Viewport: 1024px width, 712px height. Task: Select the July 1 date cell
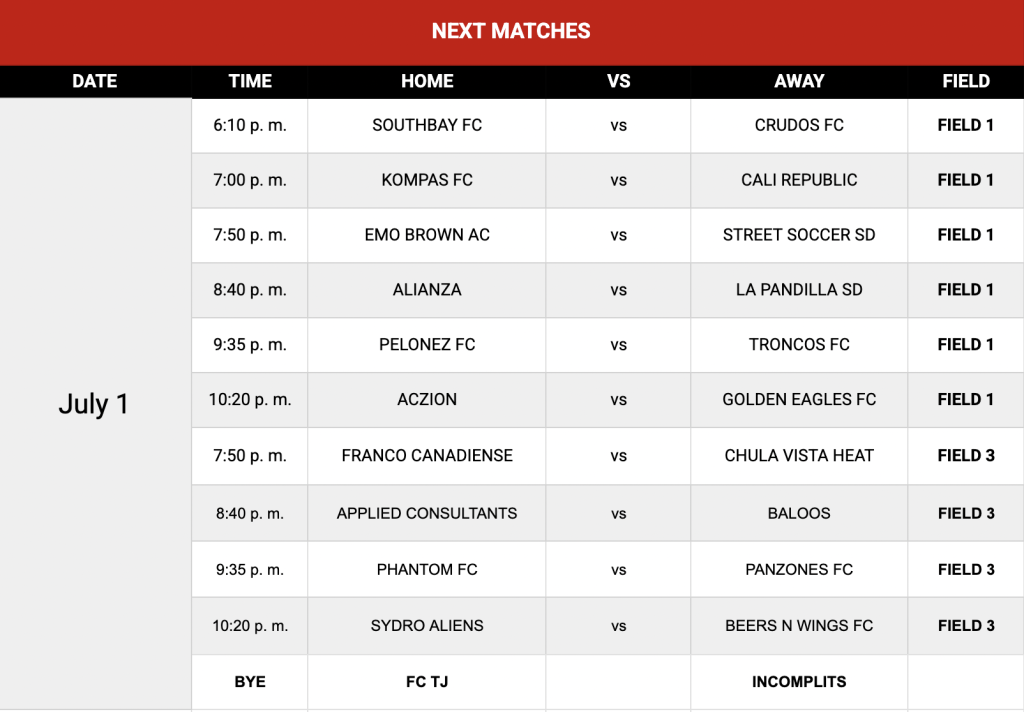pyautogui.click(x=95, y=404)
